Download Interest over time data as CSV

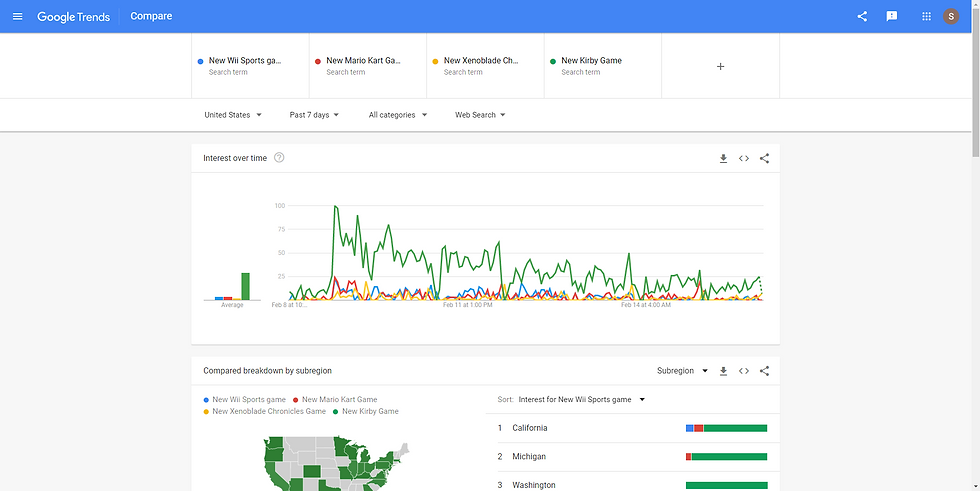point(723,159)
